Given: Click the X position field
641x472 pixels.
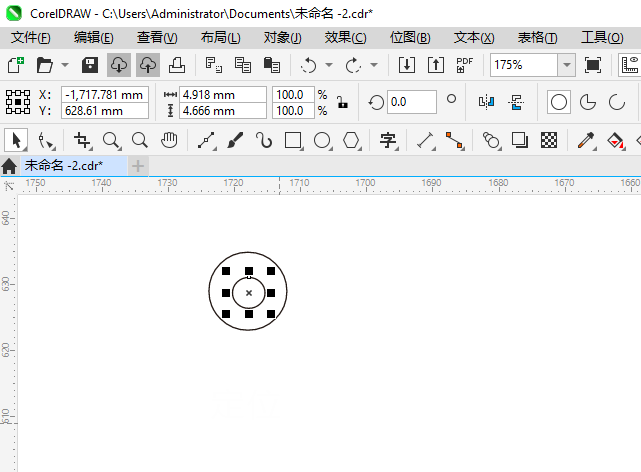Looking at the screenshot, I should click(x=105, y=95).
